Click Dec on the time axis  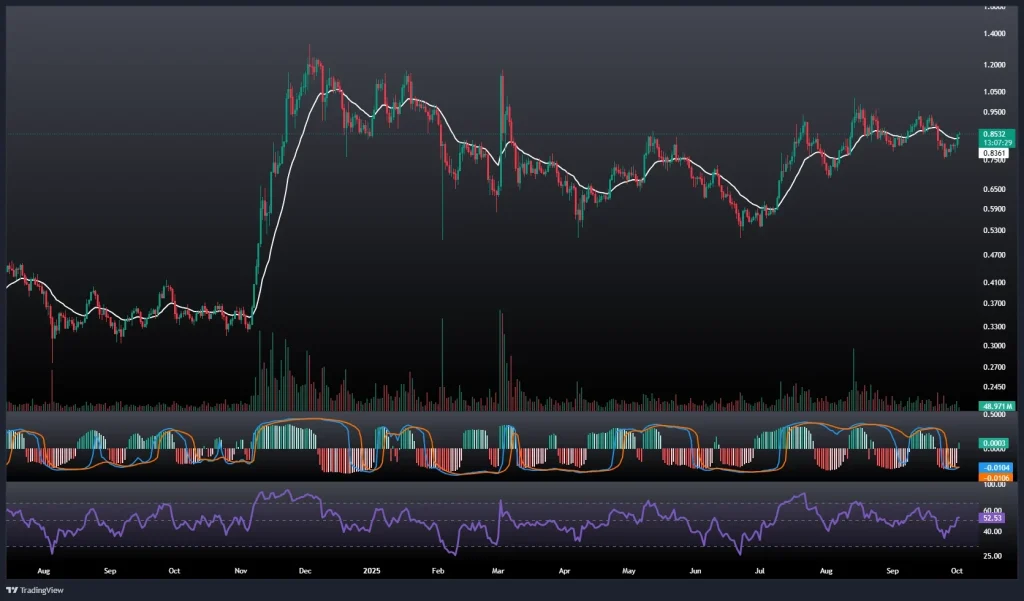tap(305, 572)
